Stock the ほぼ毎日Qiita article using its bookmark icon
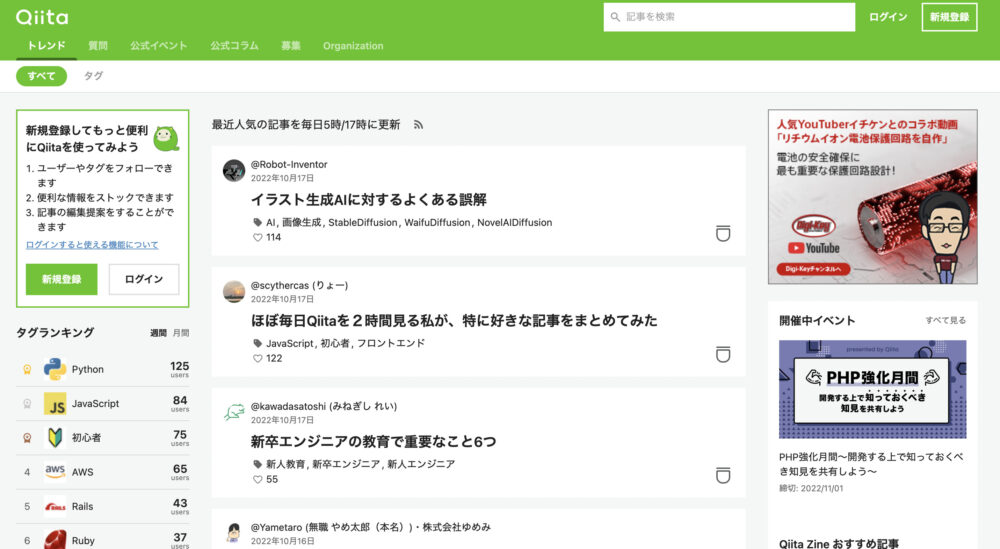Image resolution: width=1000 pixels, height=549 pixels. [x=723, y=354]
